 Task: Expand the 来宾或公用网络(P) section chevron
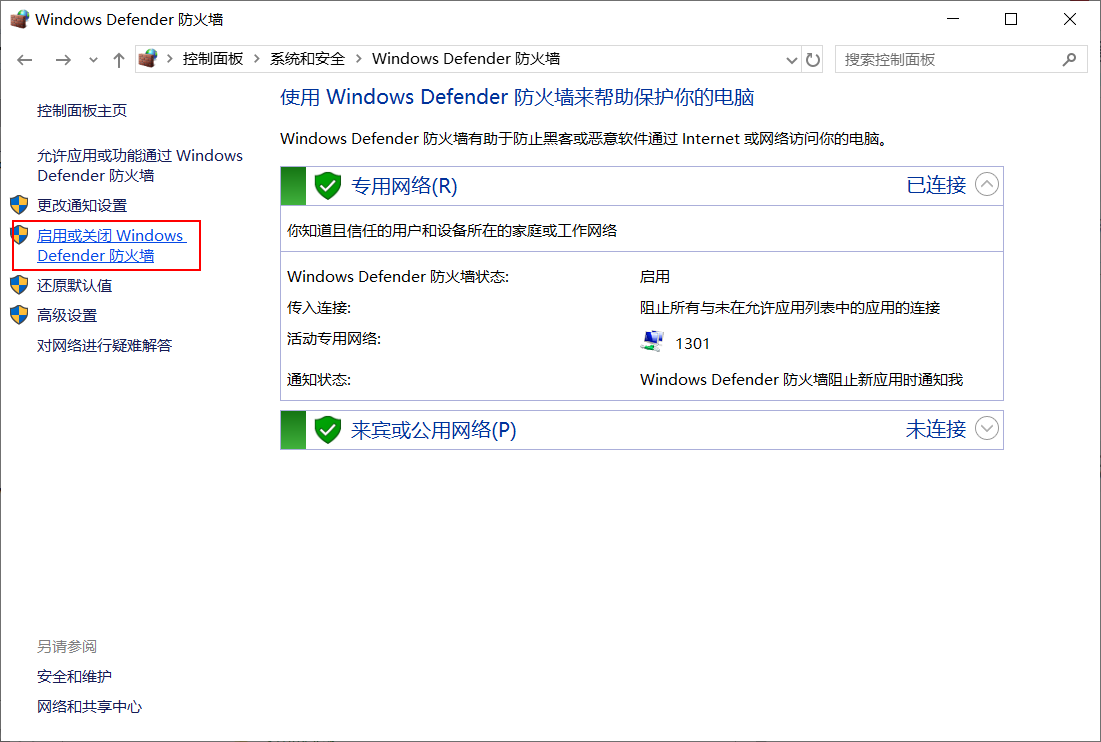pos(987,428)
